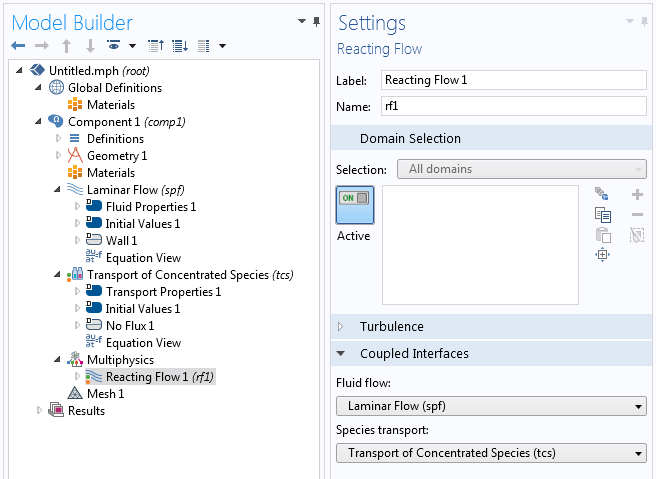Click the Label text field
This screenshot has width=656, height=479.
512,80
